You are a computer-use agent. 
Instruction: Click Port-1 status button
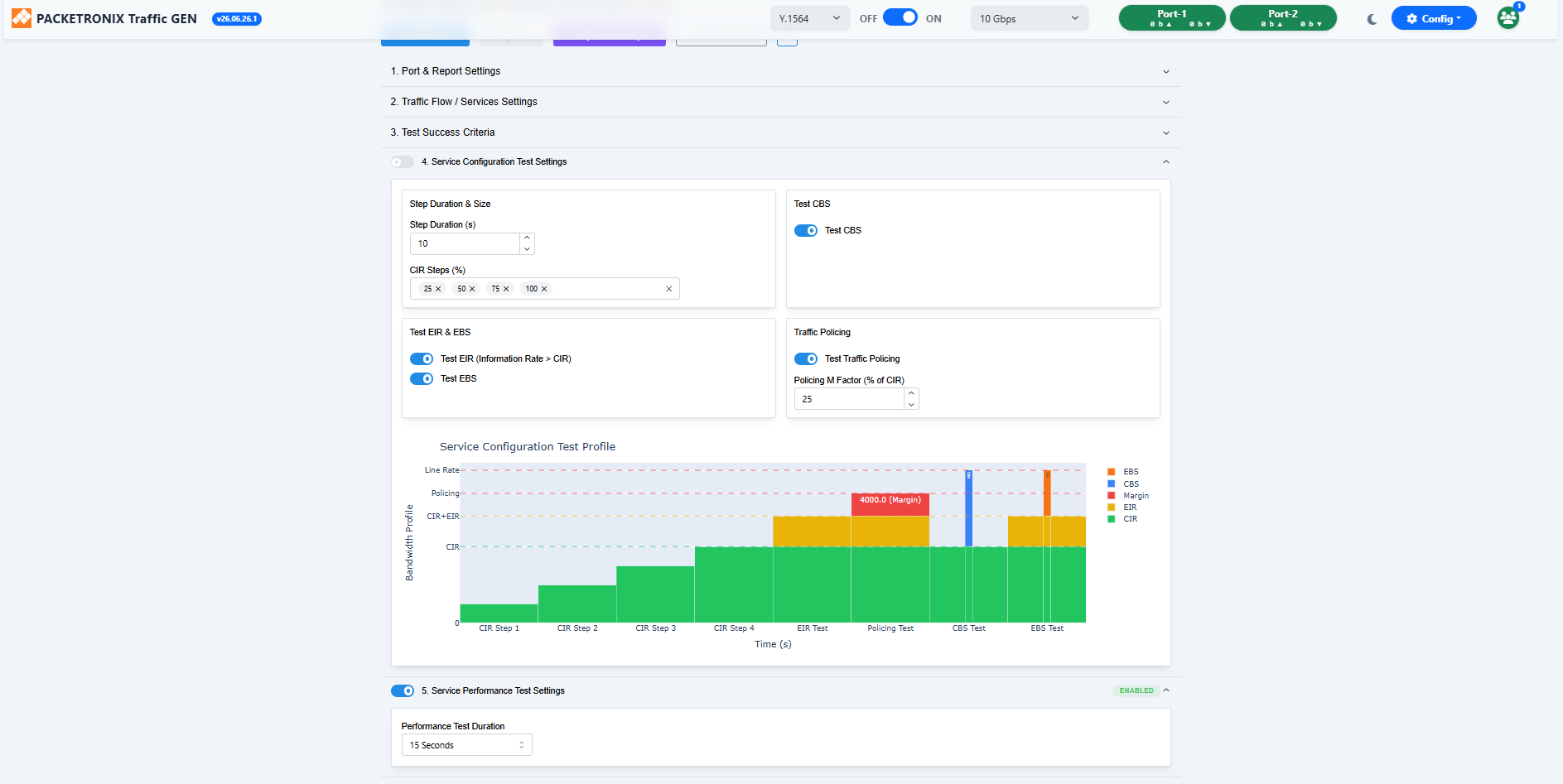click(x=1172, y=18)
